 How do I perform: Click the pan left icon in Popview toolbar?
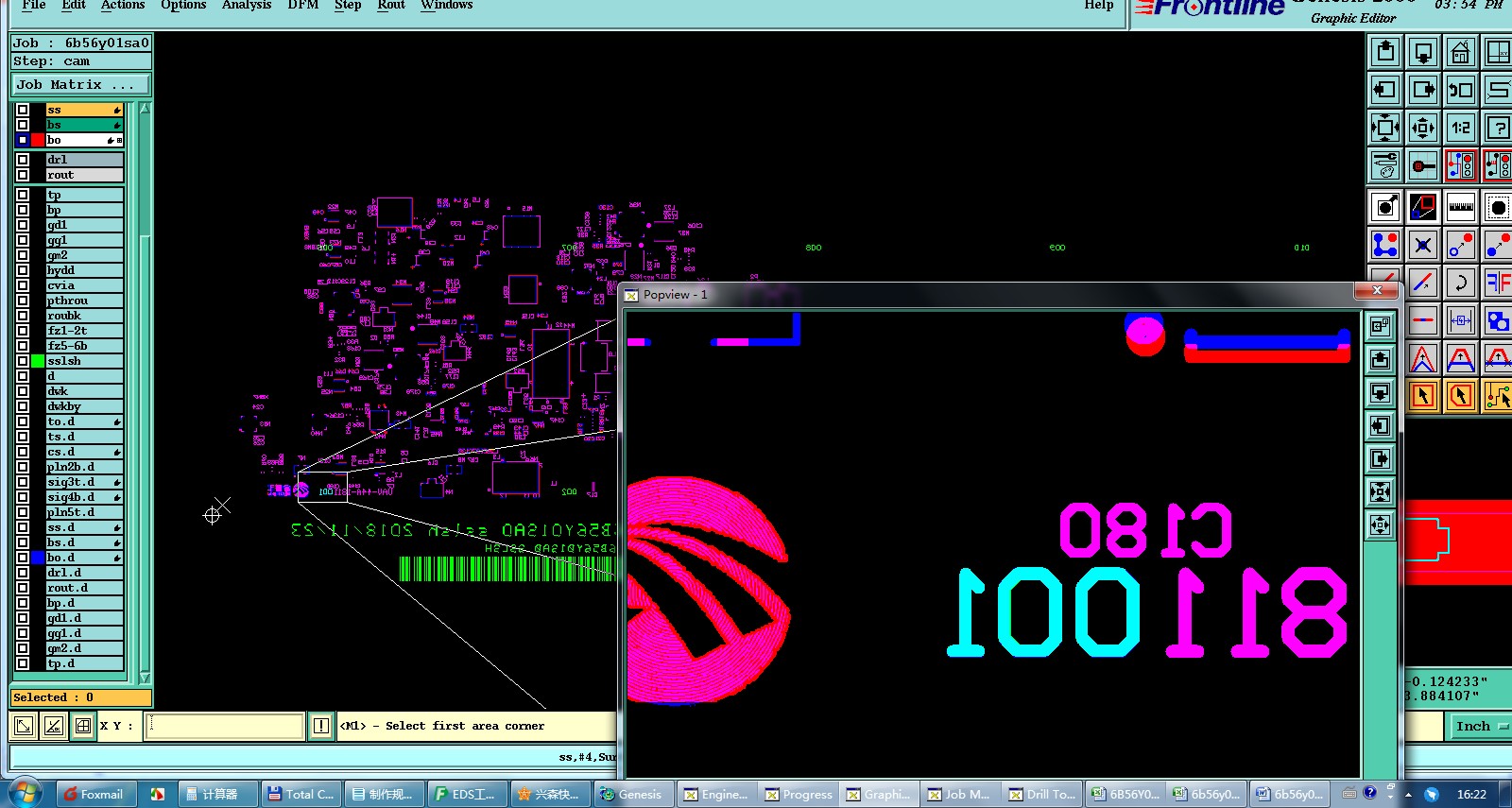point(1381,425)
